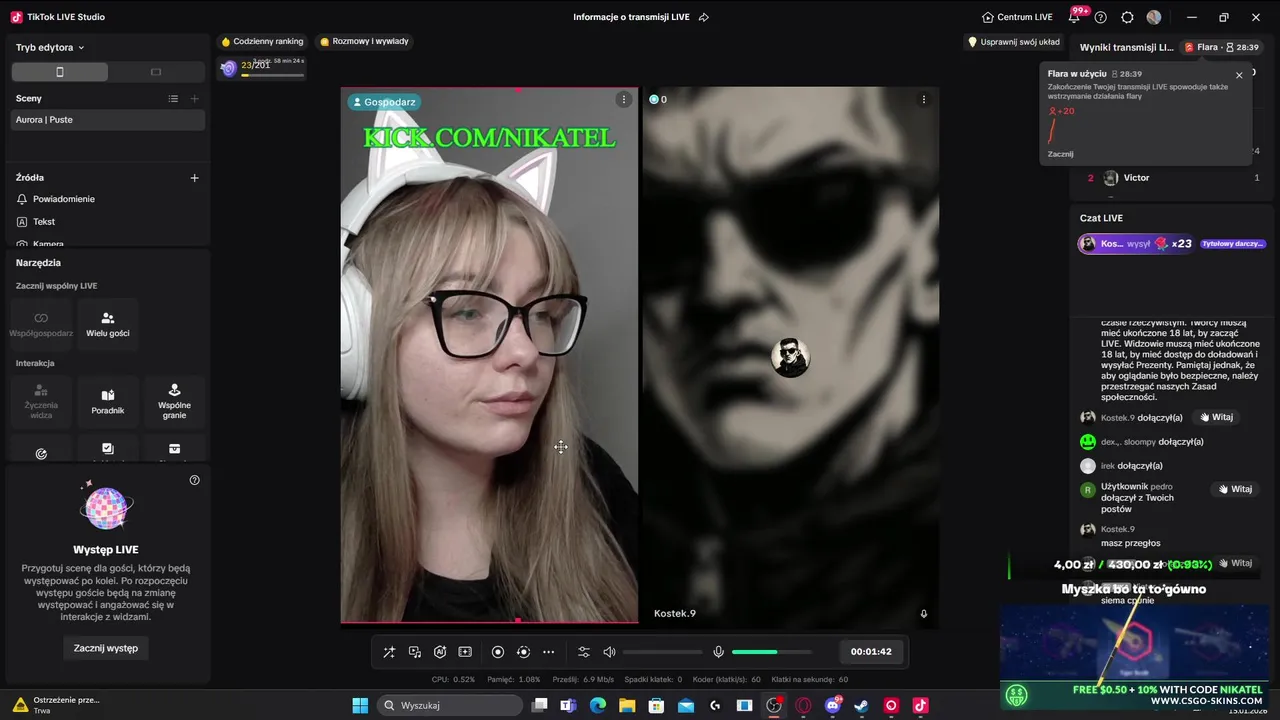Open the Wspólne granie tool
The height and width of the screenshot is (720, 1280).
tap(174, 402)
